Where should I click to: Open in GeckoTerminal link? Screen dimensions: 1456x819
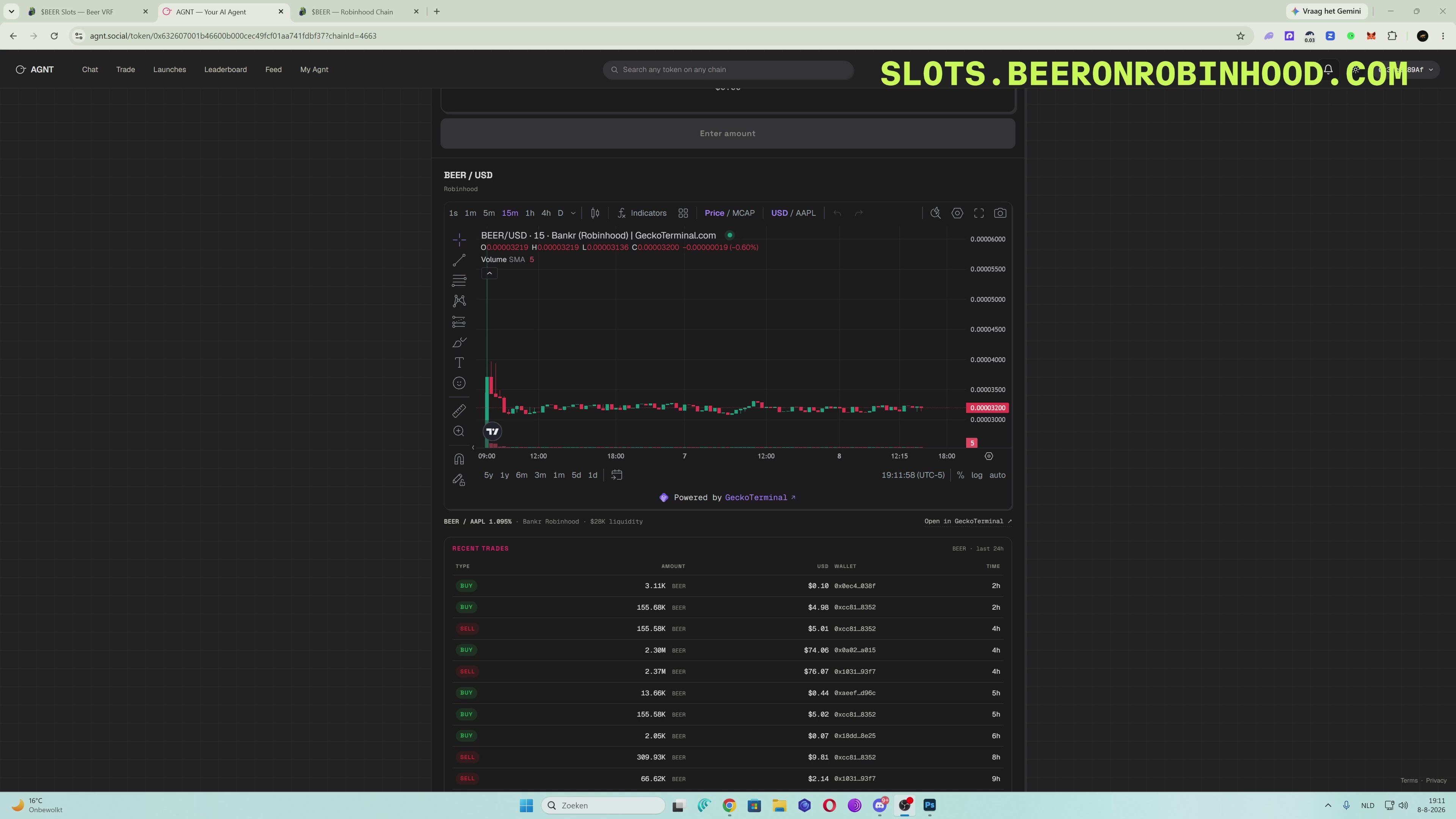pyautogui.click(x=968, y=521)
